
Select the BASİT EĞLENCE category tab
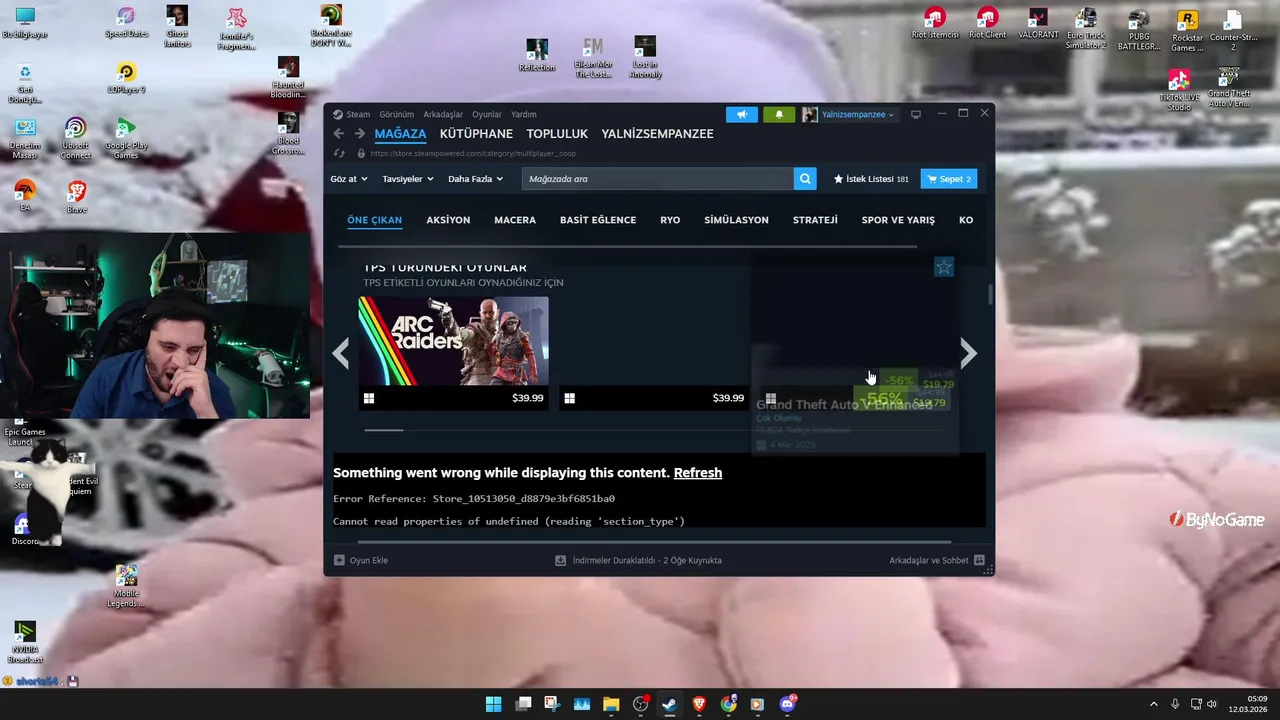pyautogui.click(x=598, y=220)
